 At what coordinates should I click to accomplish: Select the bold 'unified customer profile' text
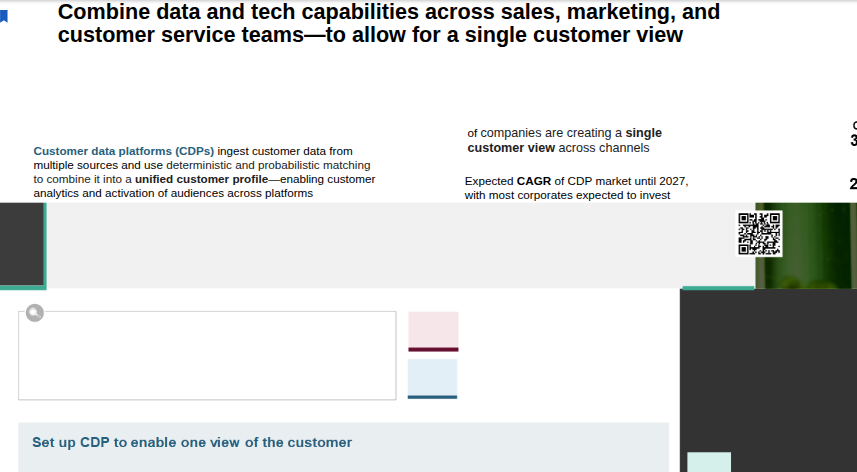coord(202,179)
